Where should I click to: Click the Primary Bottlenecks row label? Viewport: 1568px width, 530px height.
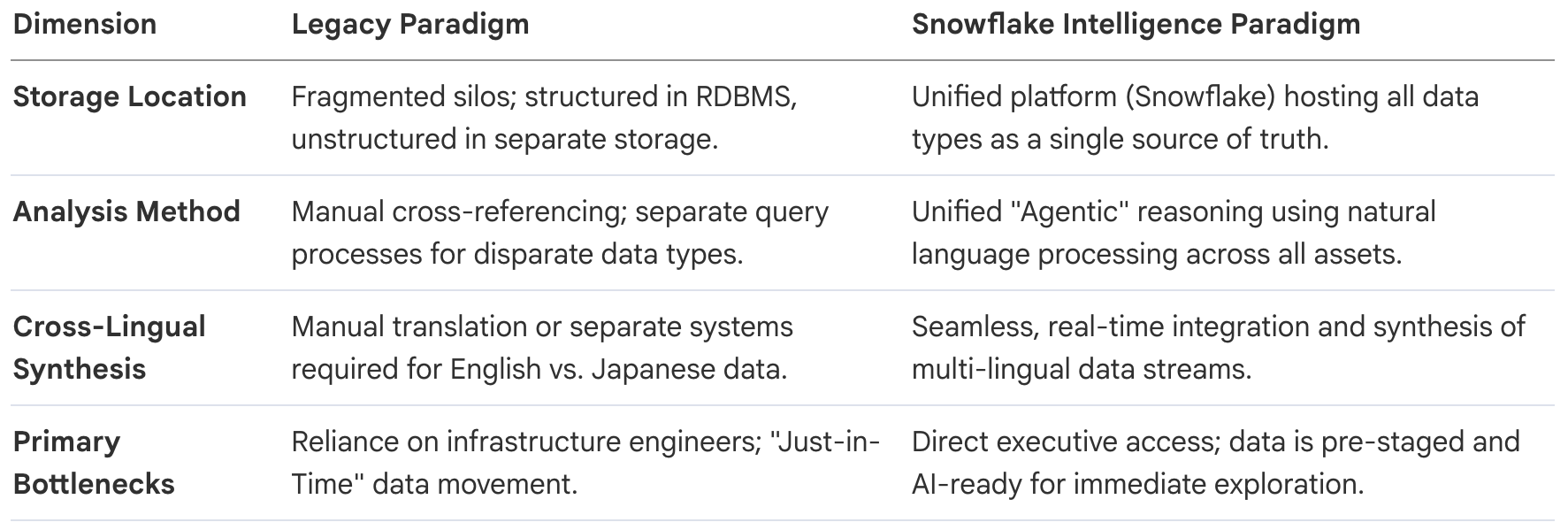coord(94,463)
